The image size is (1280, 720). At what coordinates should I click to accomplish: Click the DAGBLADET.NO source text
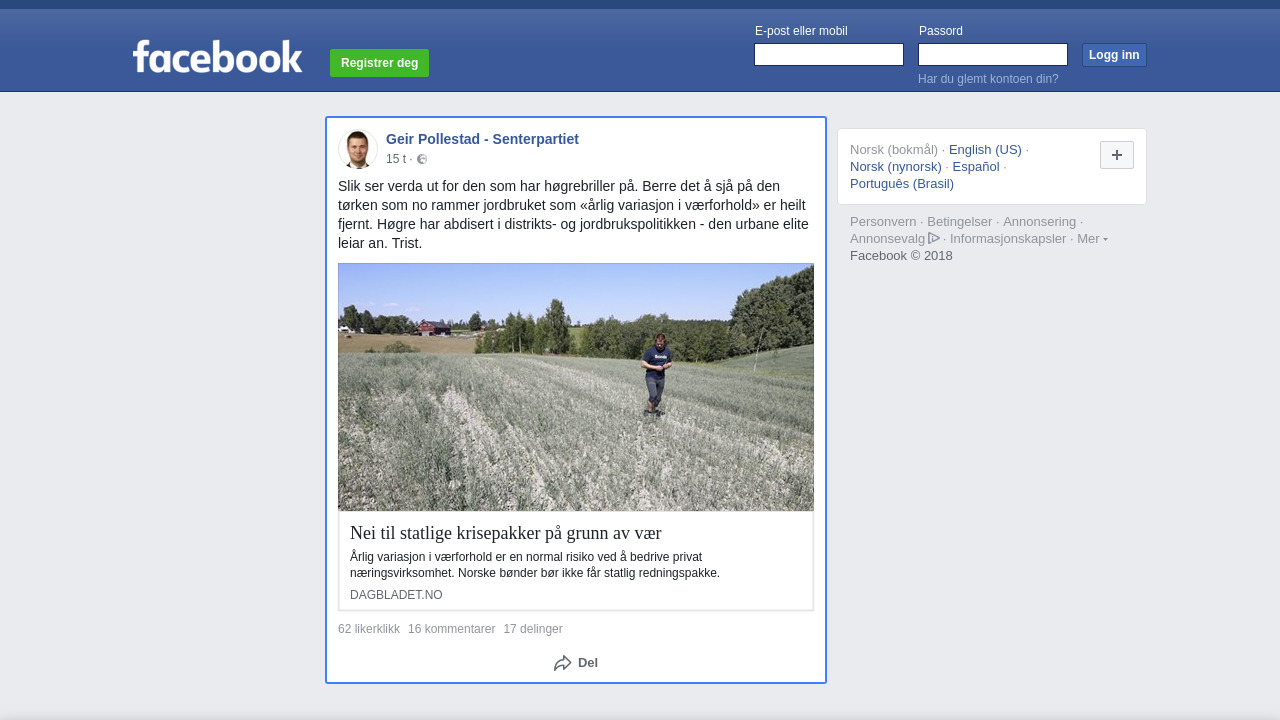pos(396,595)
